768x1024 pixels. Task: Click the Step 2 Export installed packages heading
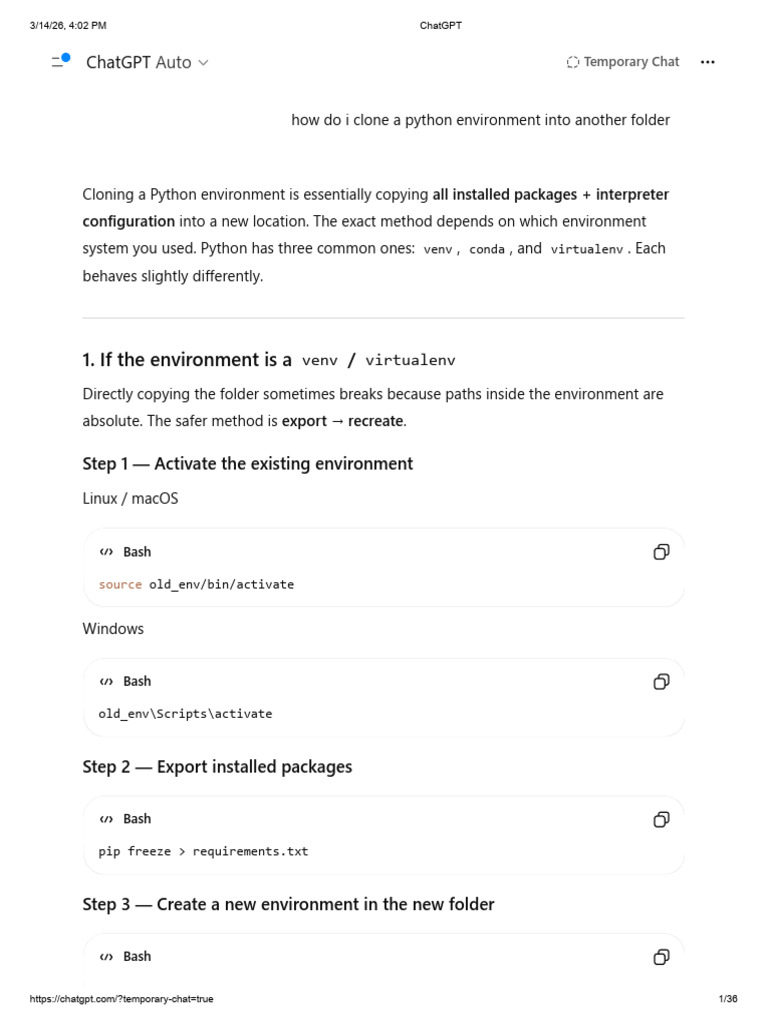pos(217,767)
